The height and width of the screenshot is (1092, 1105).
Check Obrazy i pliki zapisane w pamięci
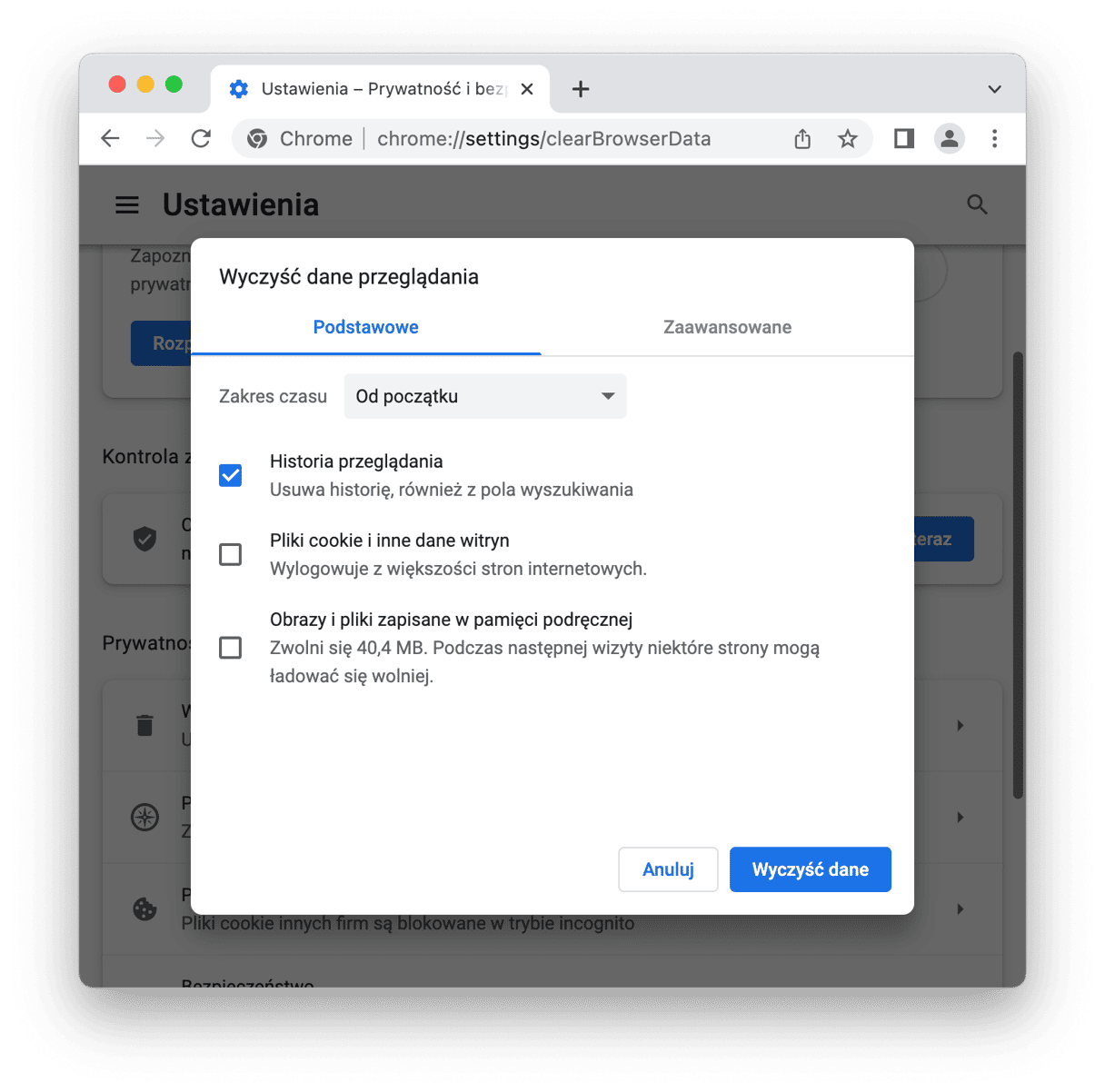point(231,648)
